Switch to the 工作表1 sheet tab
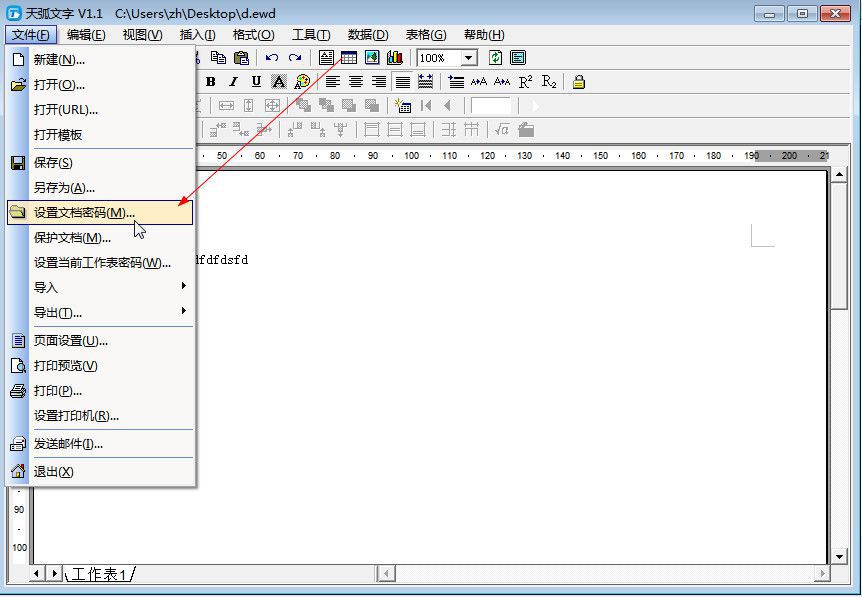 pos(100,574)
